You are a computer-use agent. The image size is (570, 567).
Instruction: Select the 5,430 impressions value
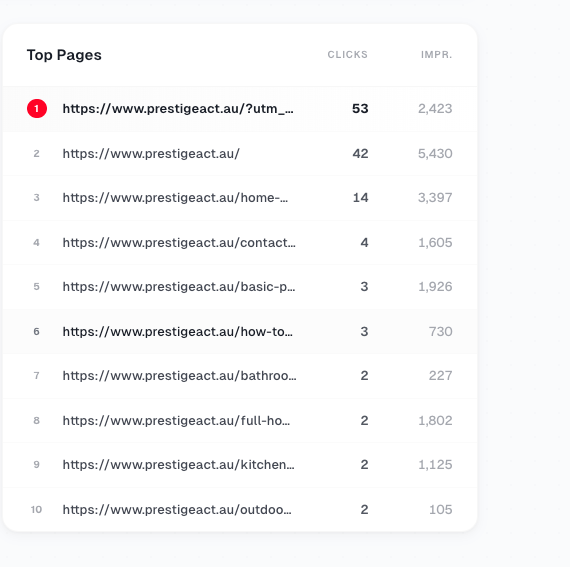click(x=435, y=153)
